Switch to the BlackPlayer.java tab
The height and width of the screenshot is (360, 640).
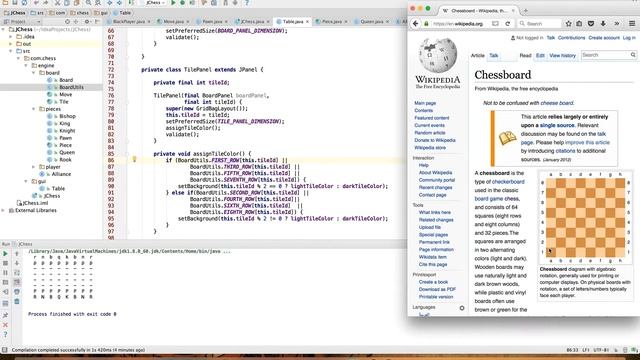point(129,21)
